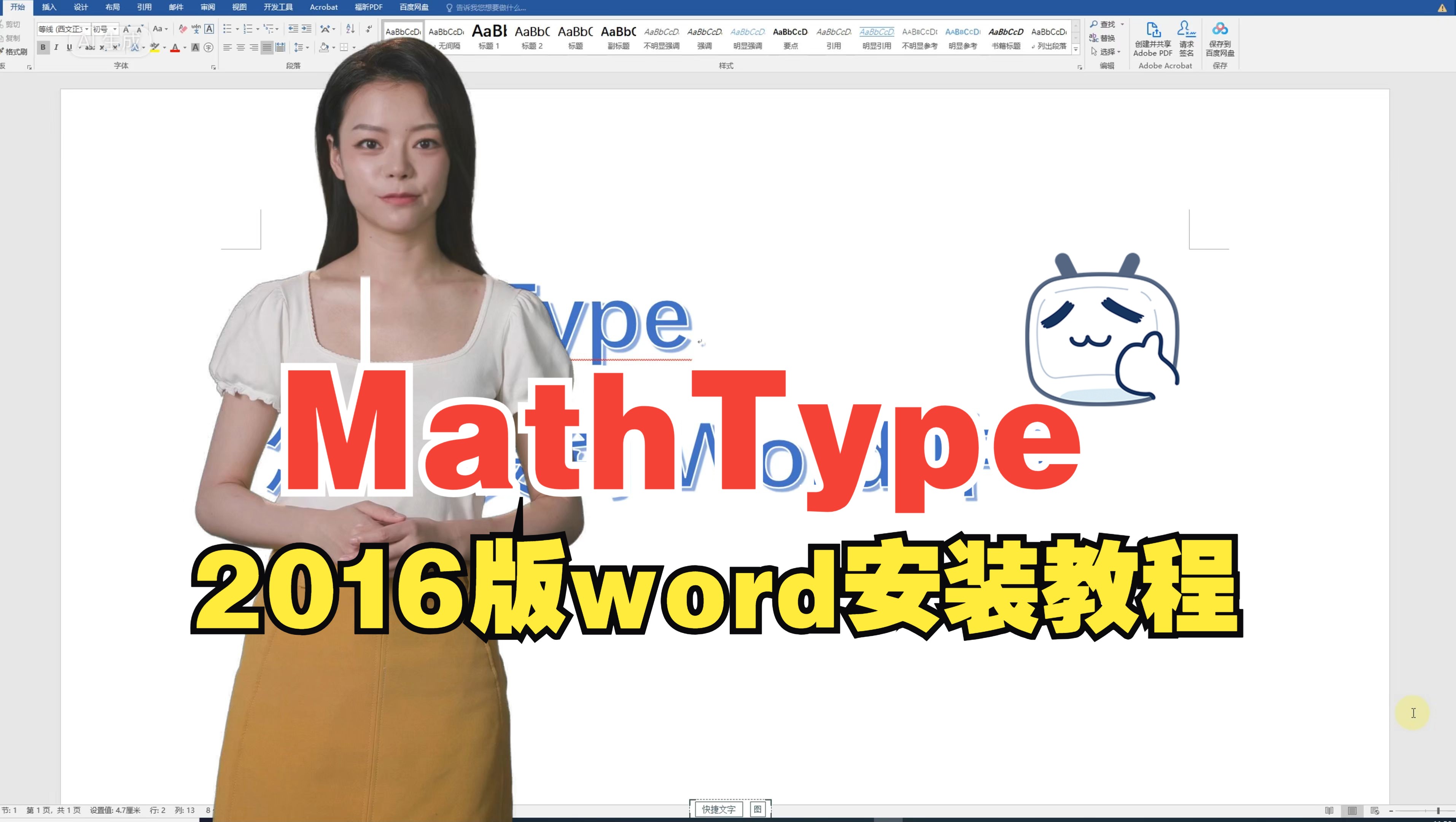Toggle subscript formatting
Image resolution: width=1456 pixels, height=822 pixels.
coord(103,48)
